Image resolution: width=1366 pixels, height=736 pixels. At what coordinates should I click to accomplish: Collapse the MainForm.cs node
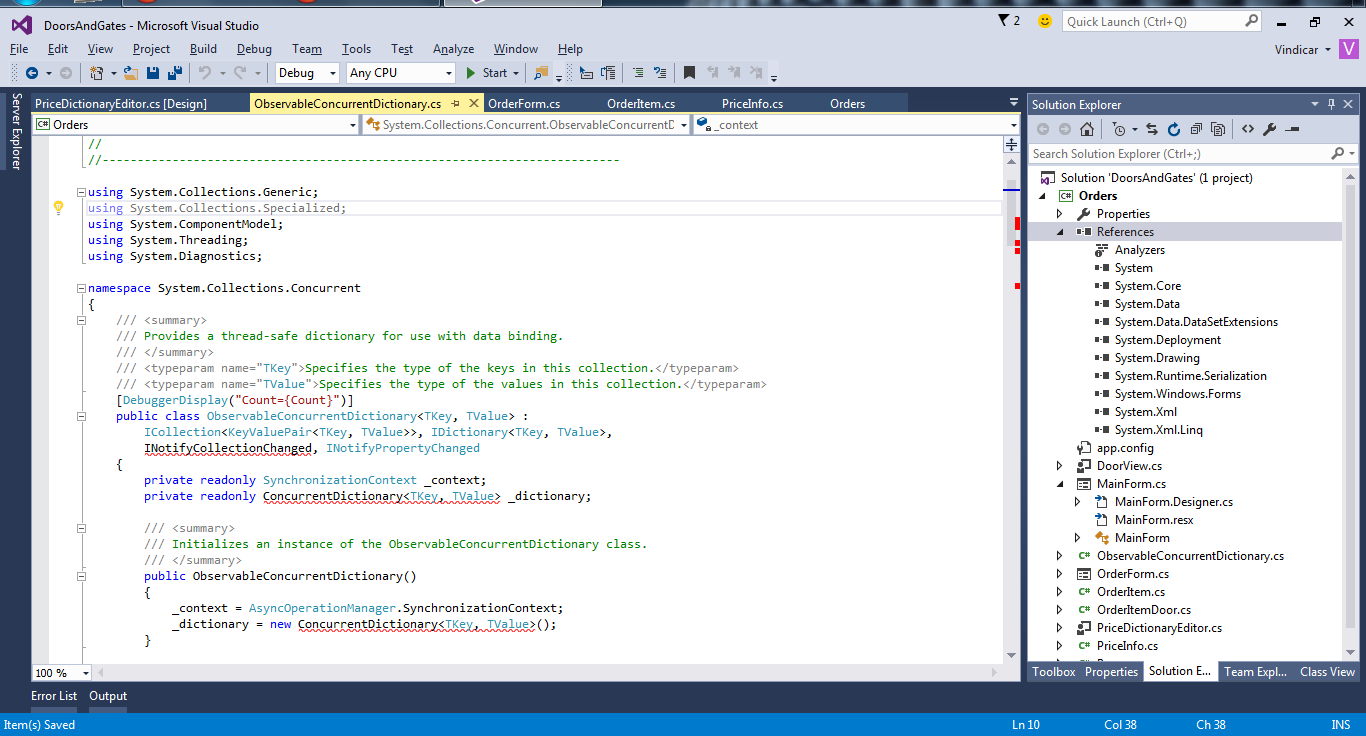pyautogui.click(x=1060, y=484)
